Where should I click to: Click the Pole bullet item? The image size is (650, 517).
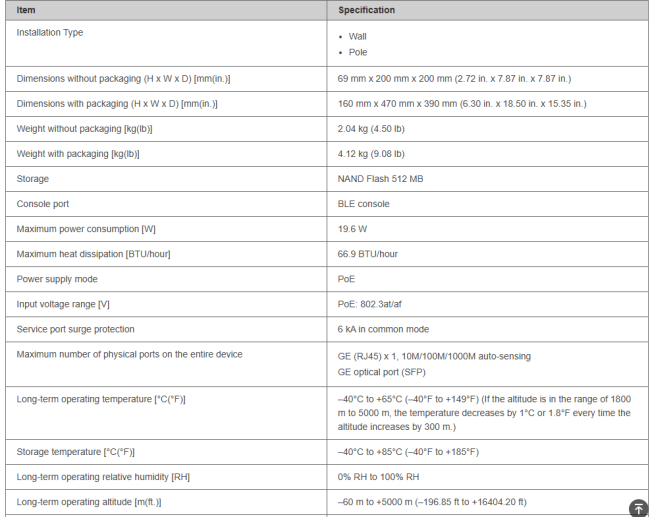357,52
